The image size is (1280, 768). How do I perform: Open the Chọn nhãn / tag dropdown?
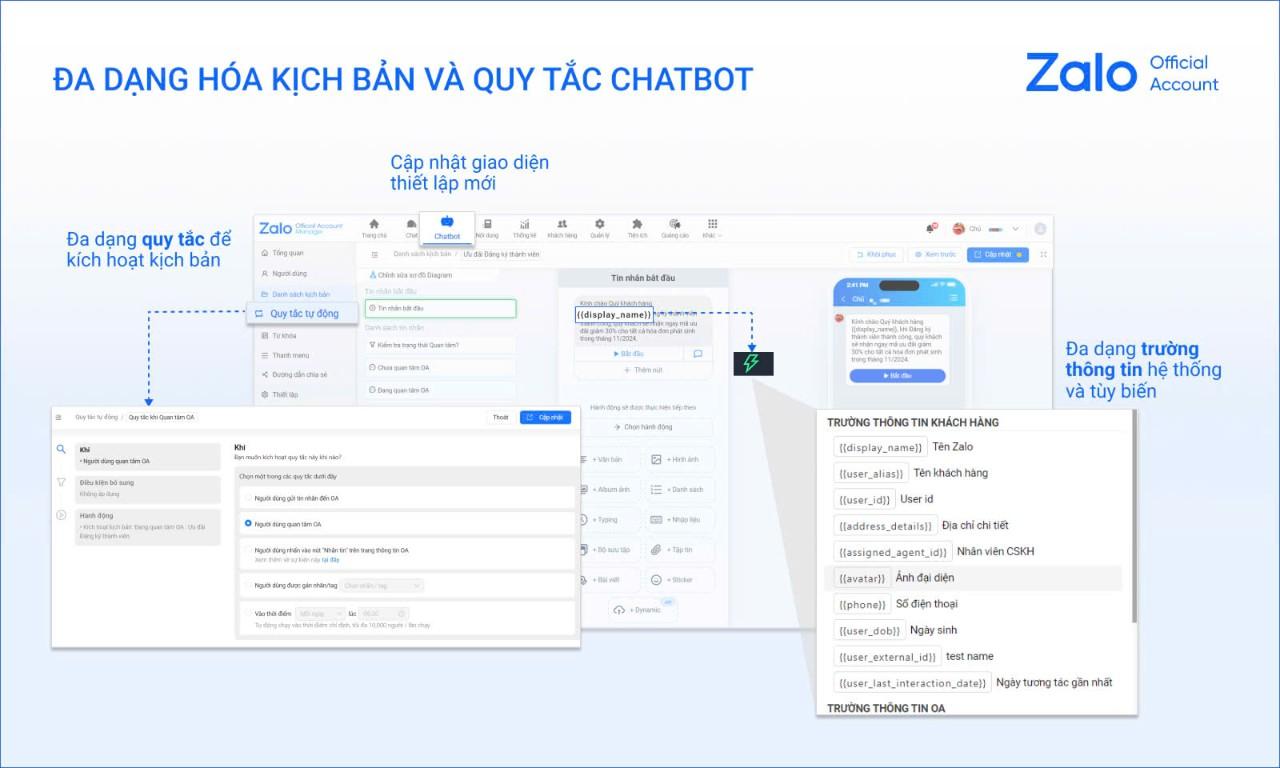tap(382, 585)
